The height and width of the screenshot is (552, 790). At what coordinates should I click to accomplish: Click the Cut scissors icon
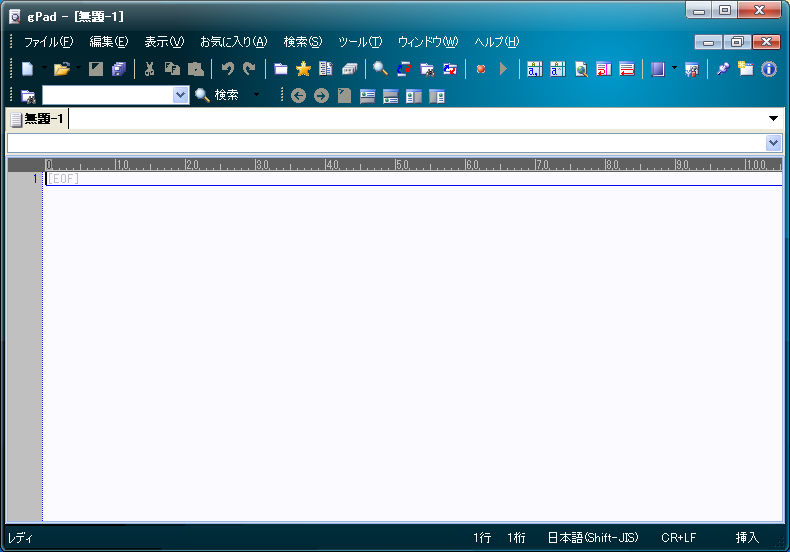(149, 69)
